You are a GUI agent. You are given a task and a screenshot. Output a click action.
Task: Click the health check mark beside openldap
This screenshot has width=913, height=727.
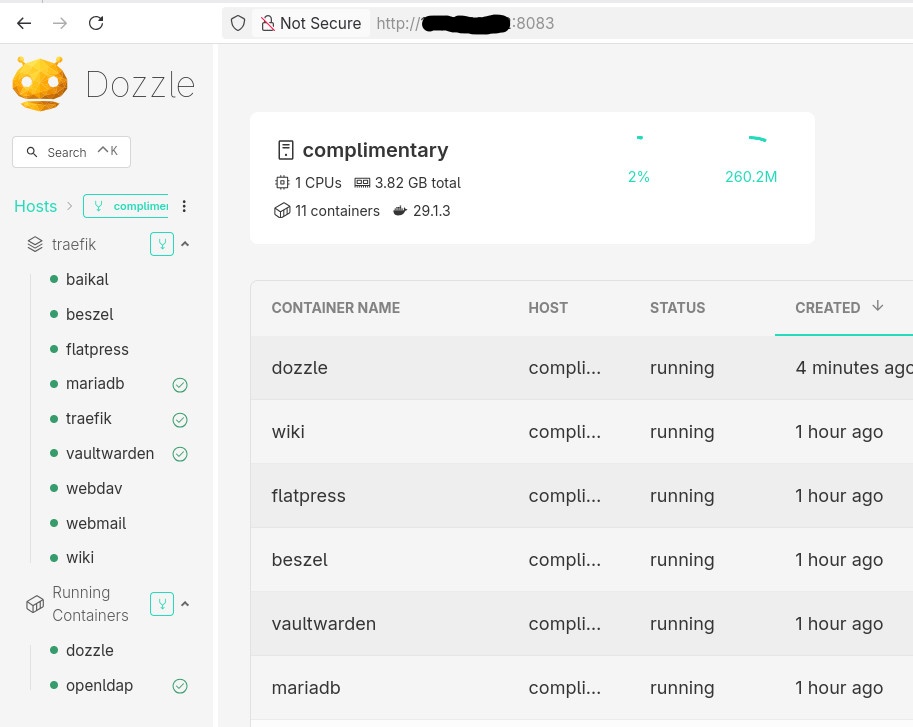(x=180, y=686)
